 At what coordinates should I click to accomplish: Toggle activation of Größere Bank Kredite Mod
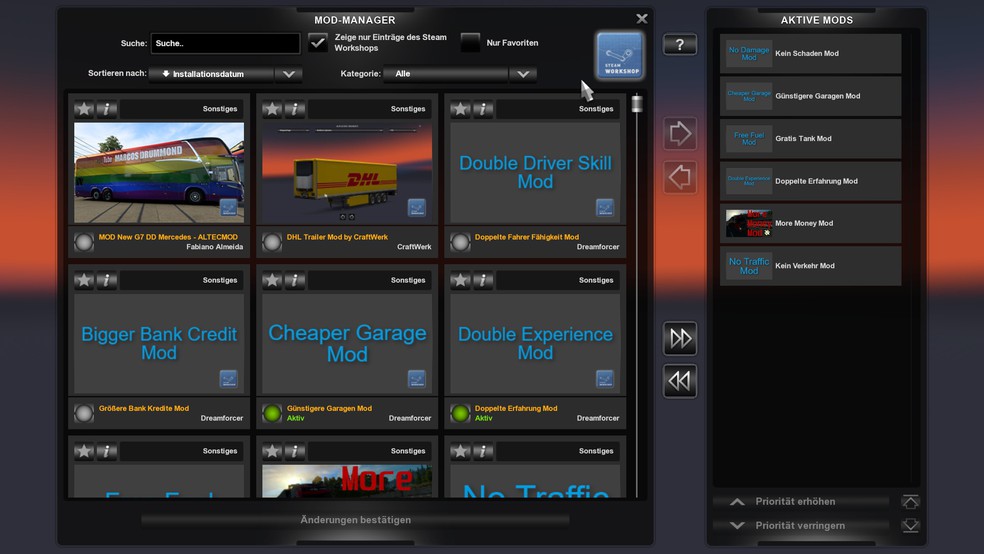[84, 413]
